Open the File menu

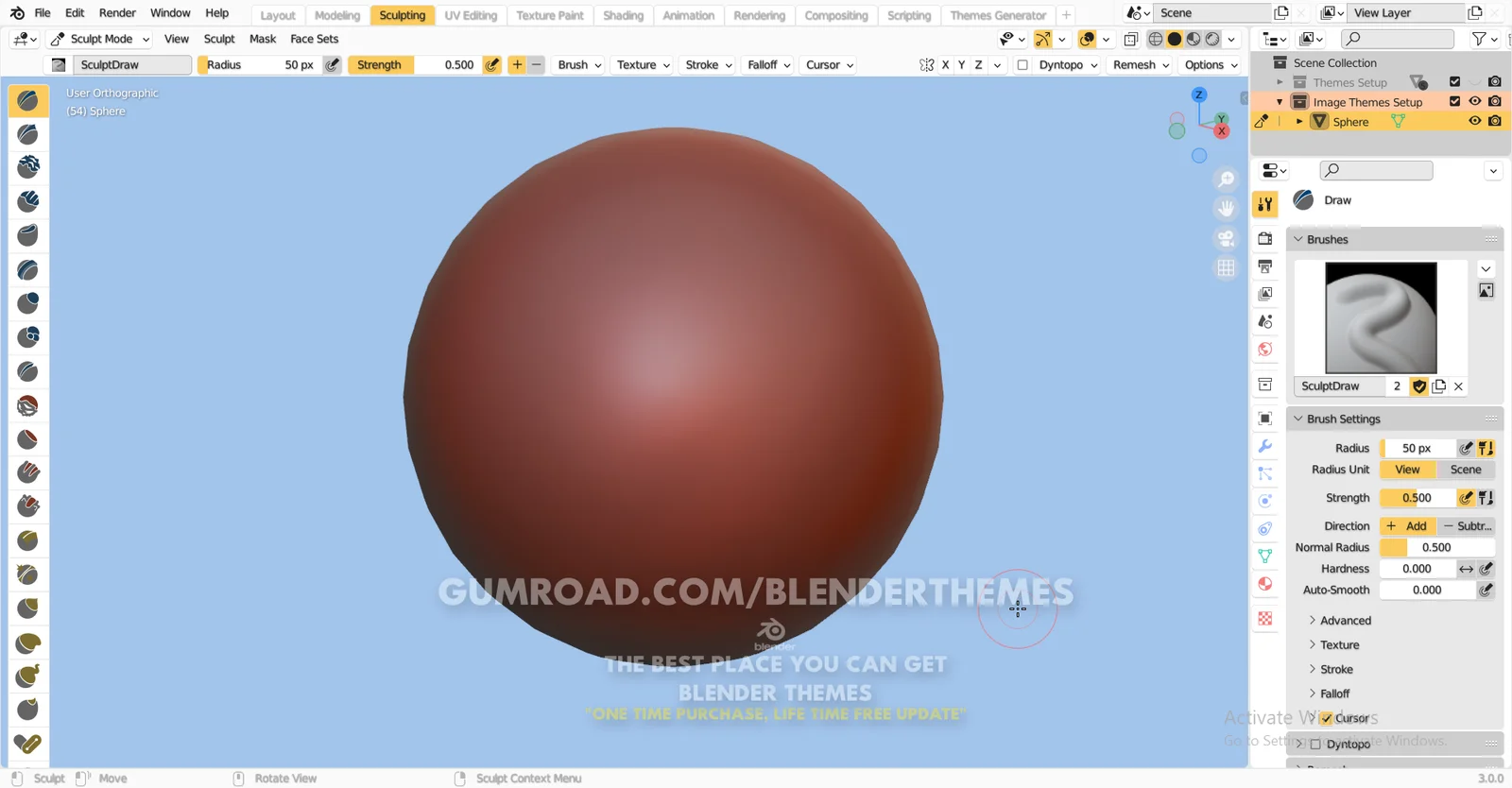[x=43, y=13]
